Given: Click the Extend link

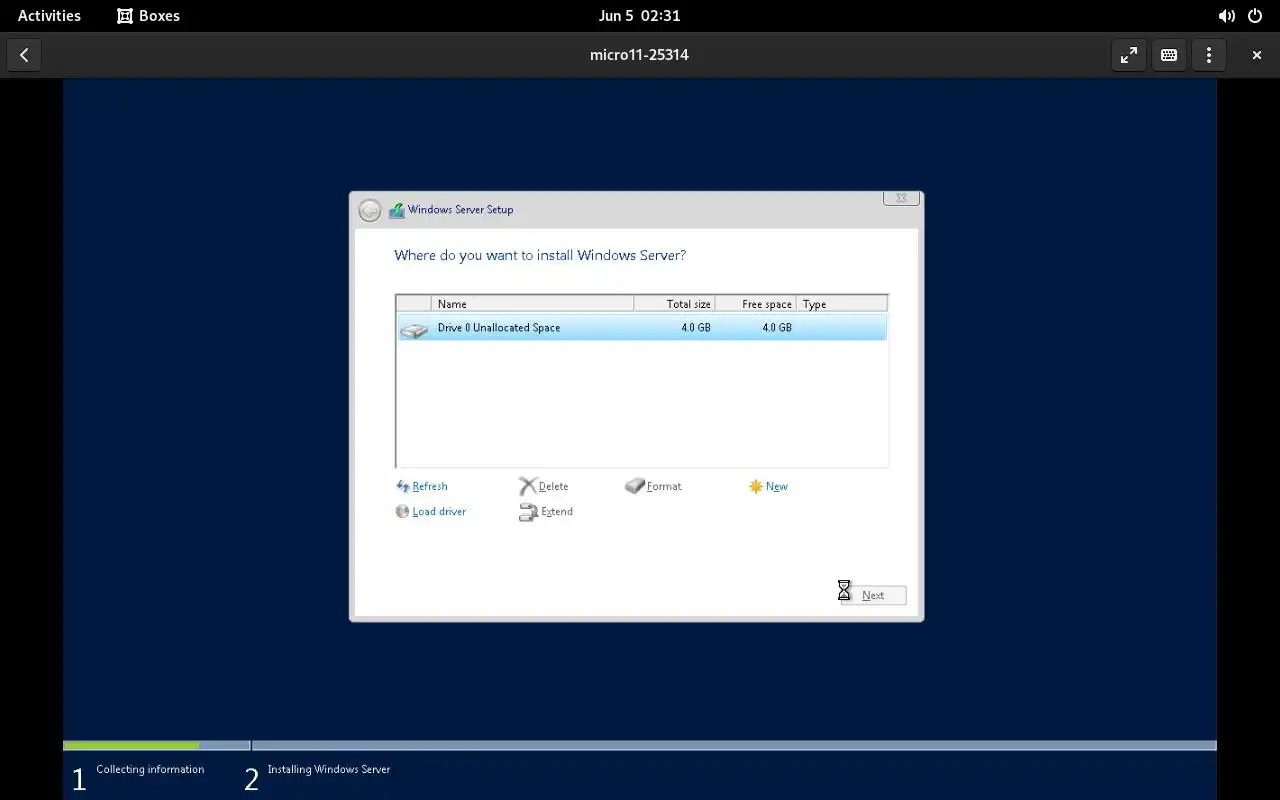Looking at the screenshot, I should (557, 511).
